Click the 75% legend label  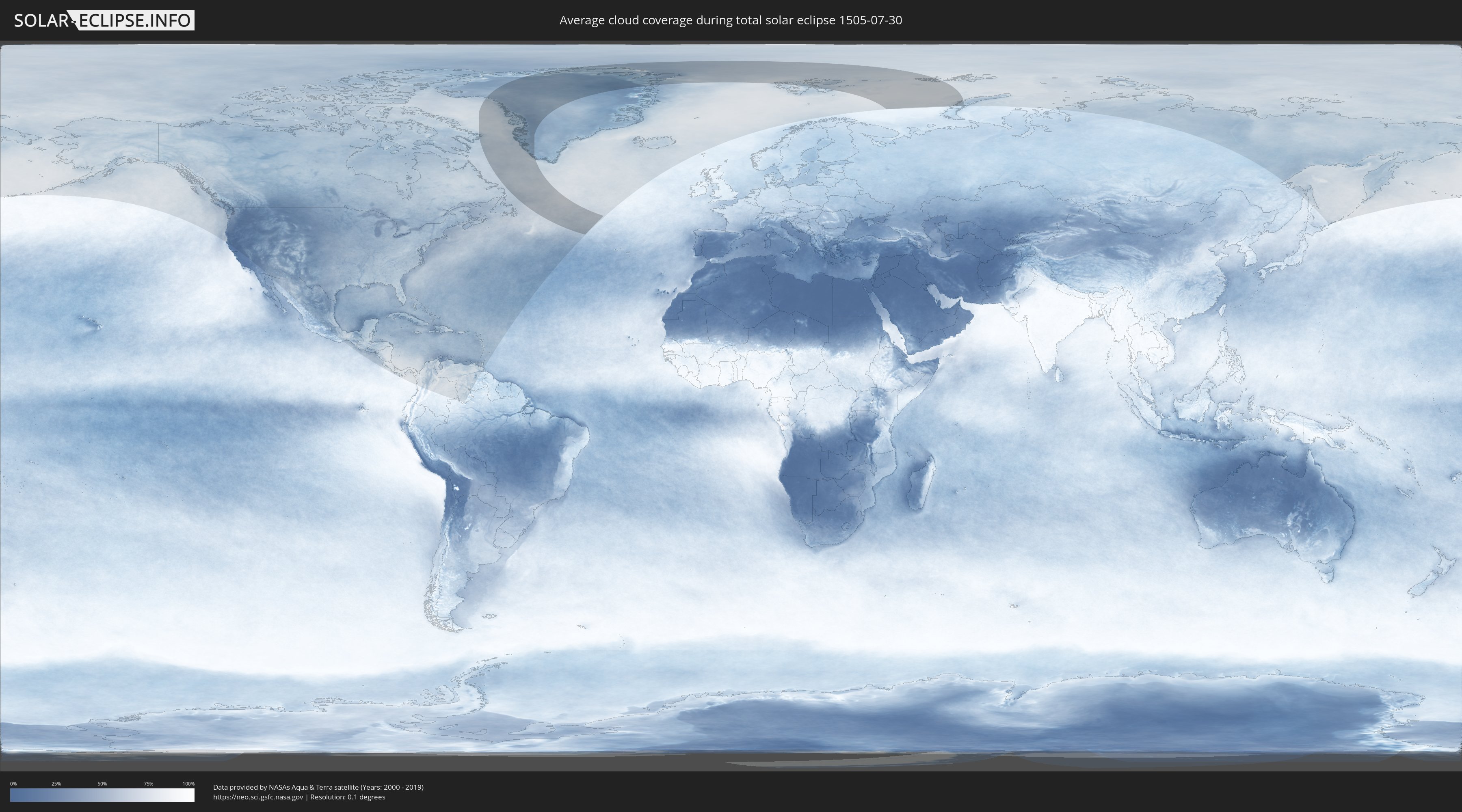tap(148, 784)
